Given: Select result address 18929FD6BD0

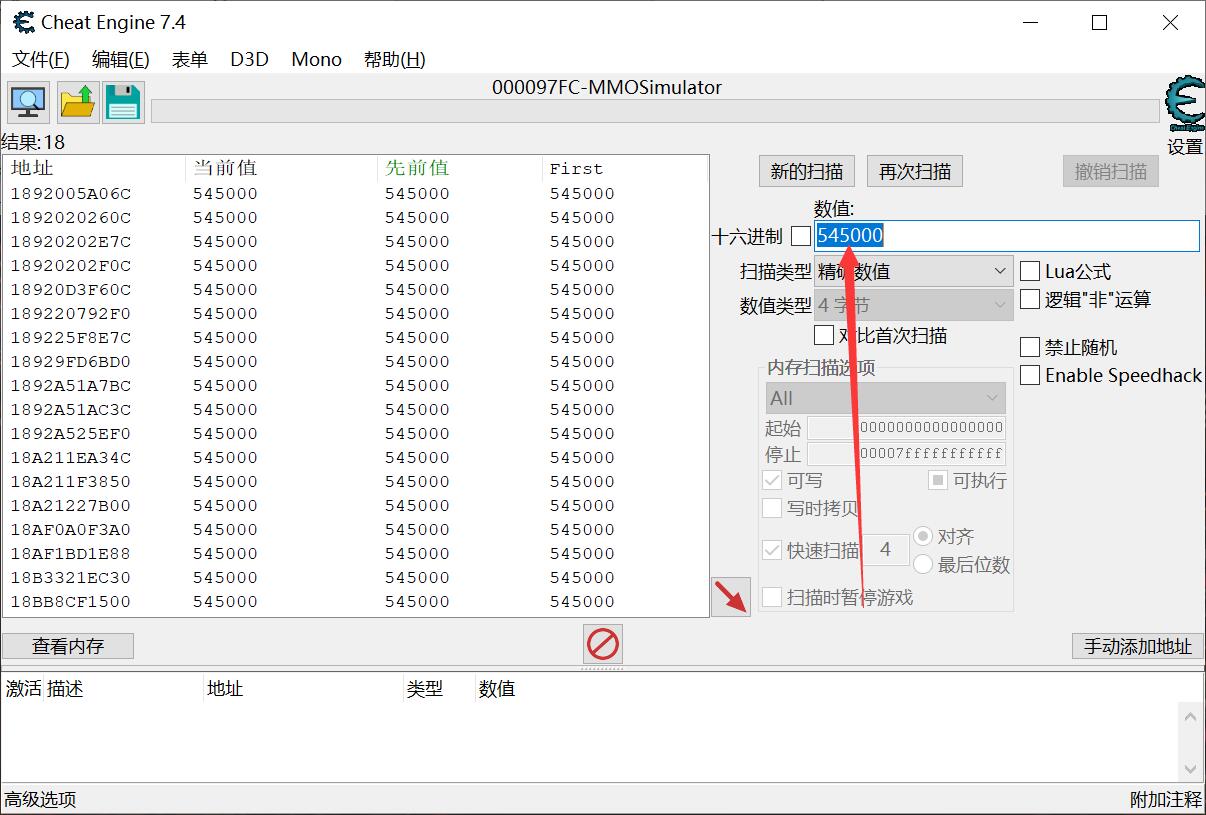Looking at the screenshot, I should (x=71, y=361).
